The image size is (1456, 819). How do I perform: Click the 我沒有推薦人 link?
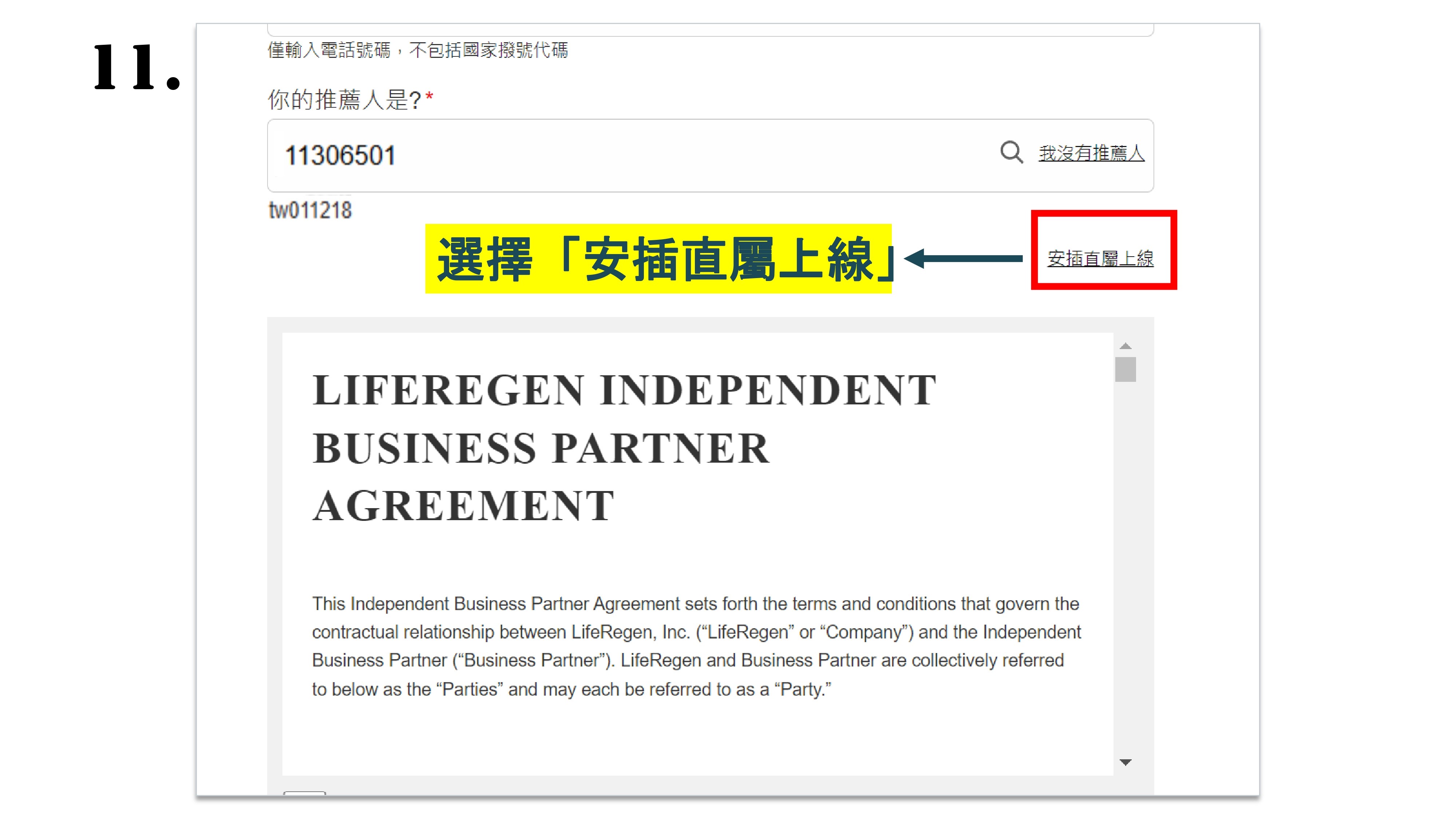1091,153
